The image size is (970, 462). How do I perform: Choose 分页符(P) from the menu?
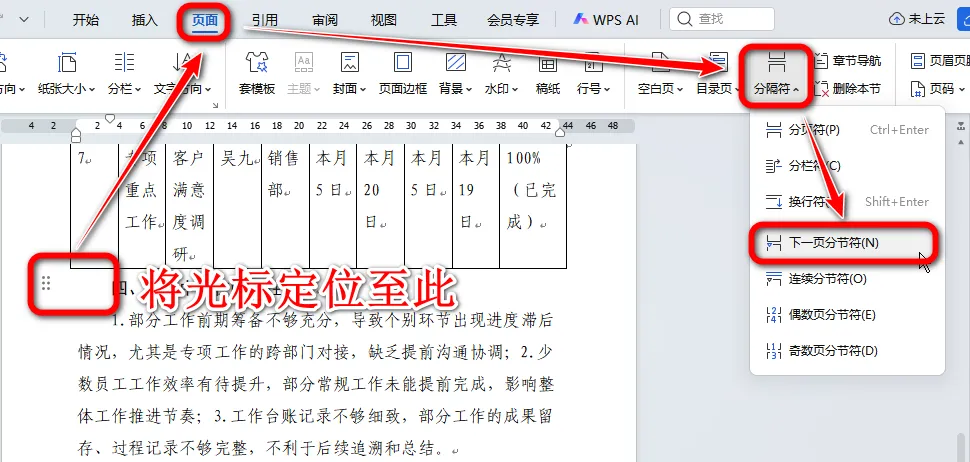(x=847, y=130)
